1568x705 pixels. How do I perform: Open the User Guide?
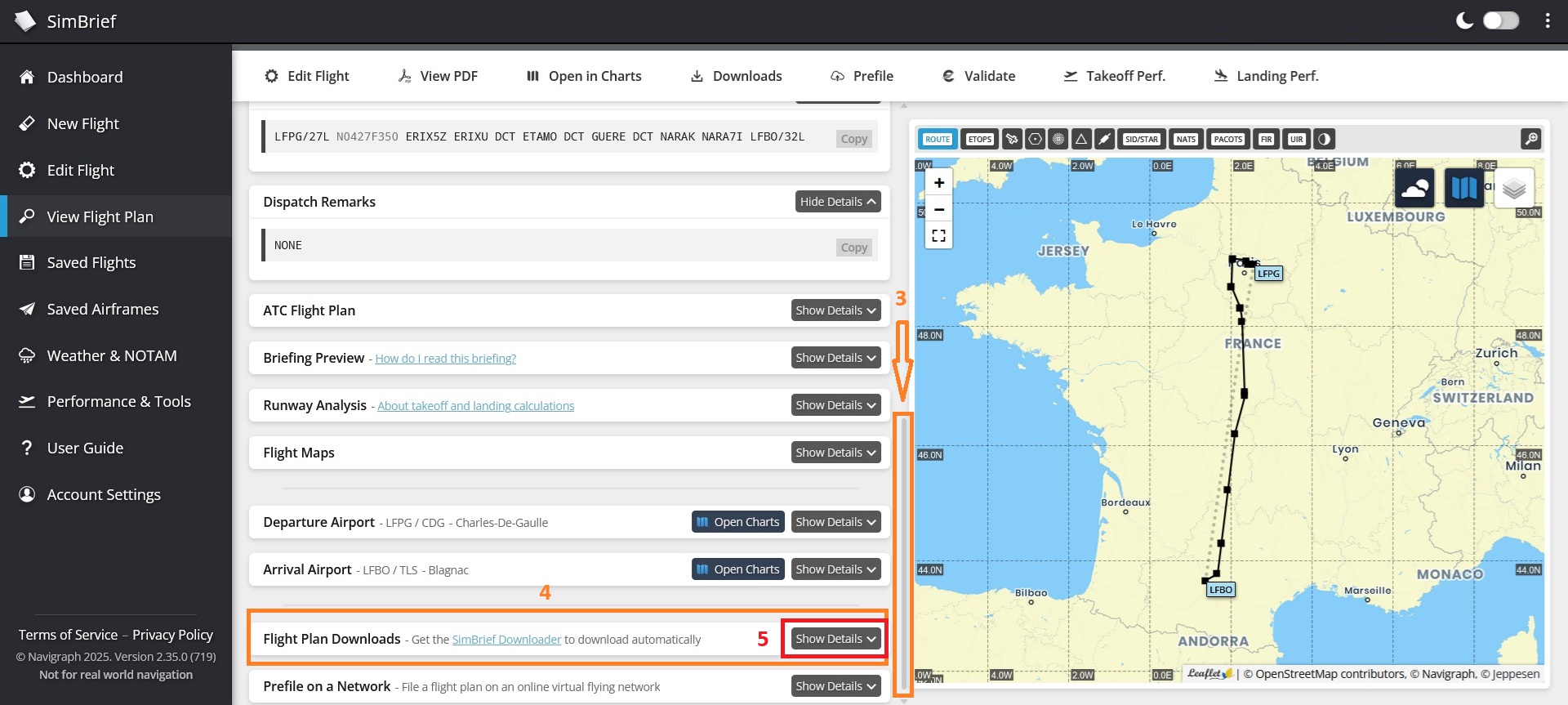116,448
